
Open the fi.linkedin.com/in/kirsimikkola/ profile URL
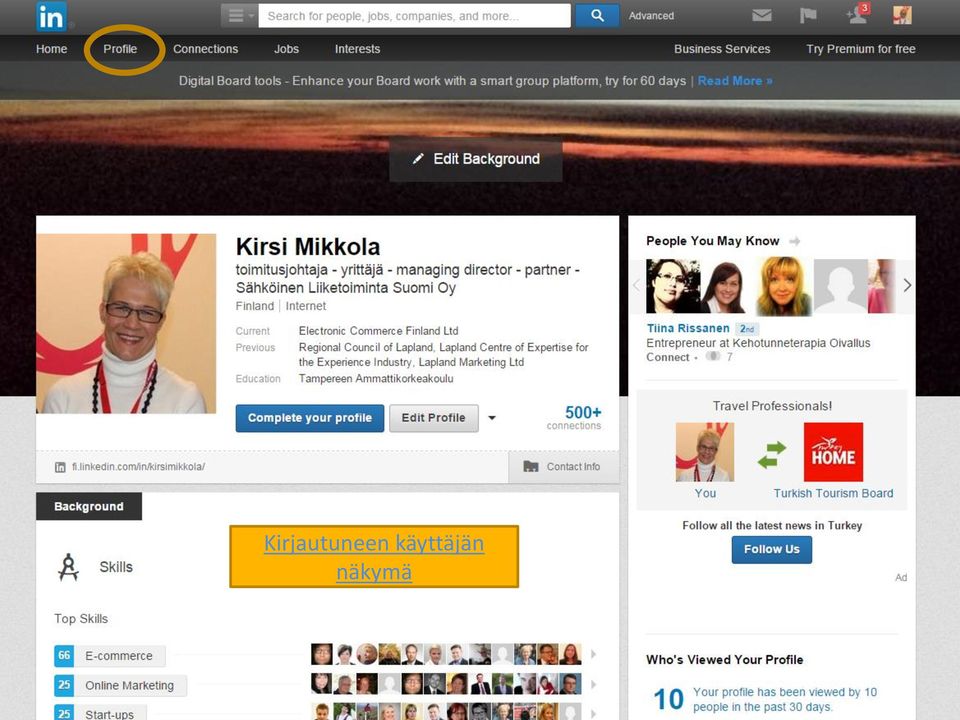[138, 467]
